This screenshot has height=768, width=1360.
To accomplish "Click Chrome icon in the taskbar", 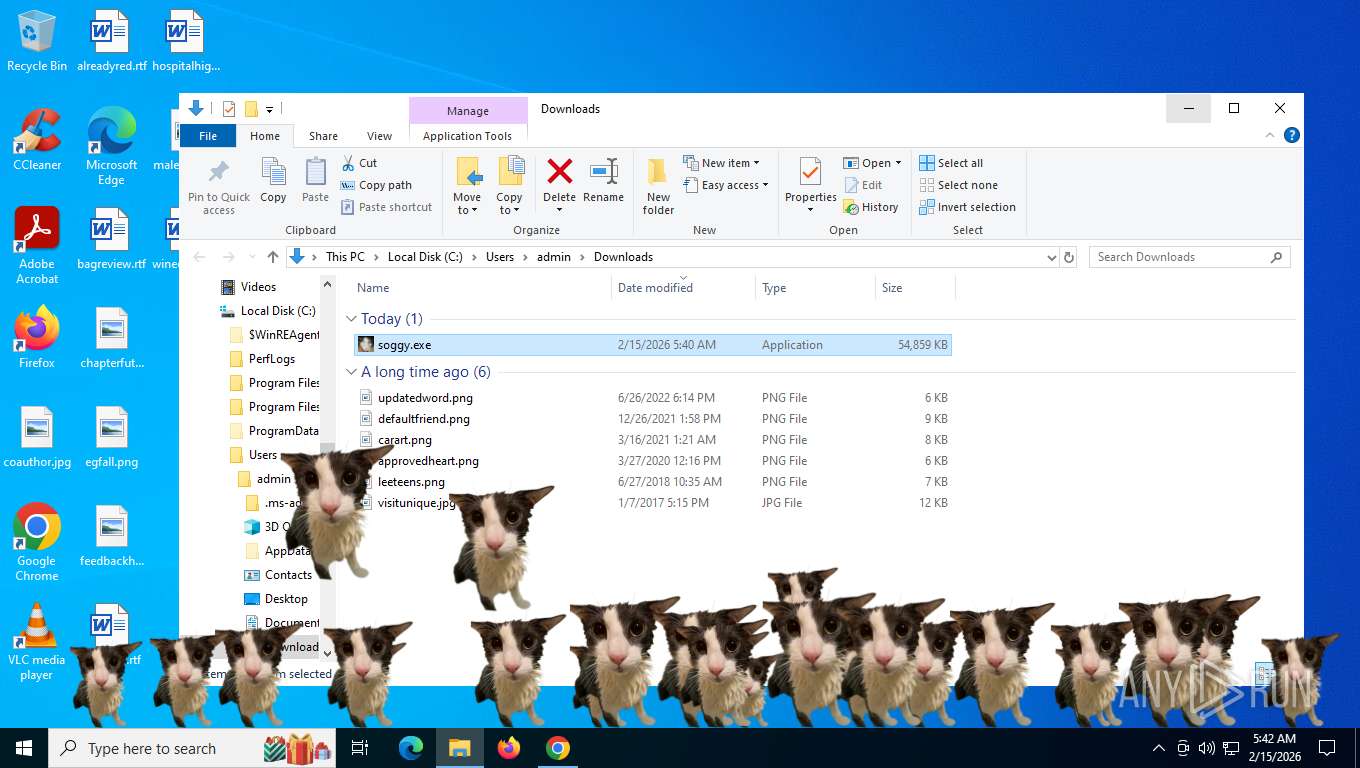I will click(x=558, y=748).
